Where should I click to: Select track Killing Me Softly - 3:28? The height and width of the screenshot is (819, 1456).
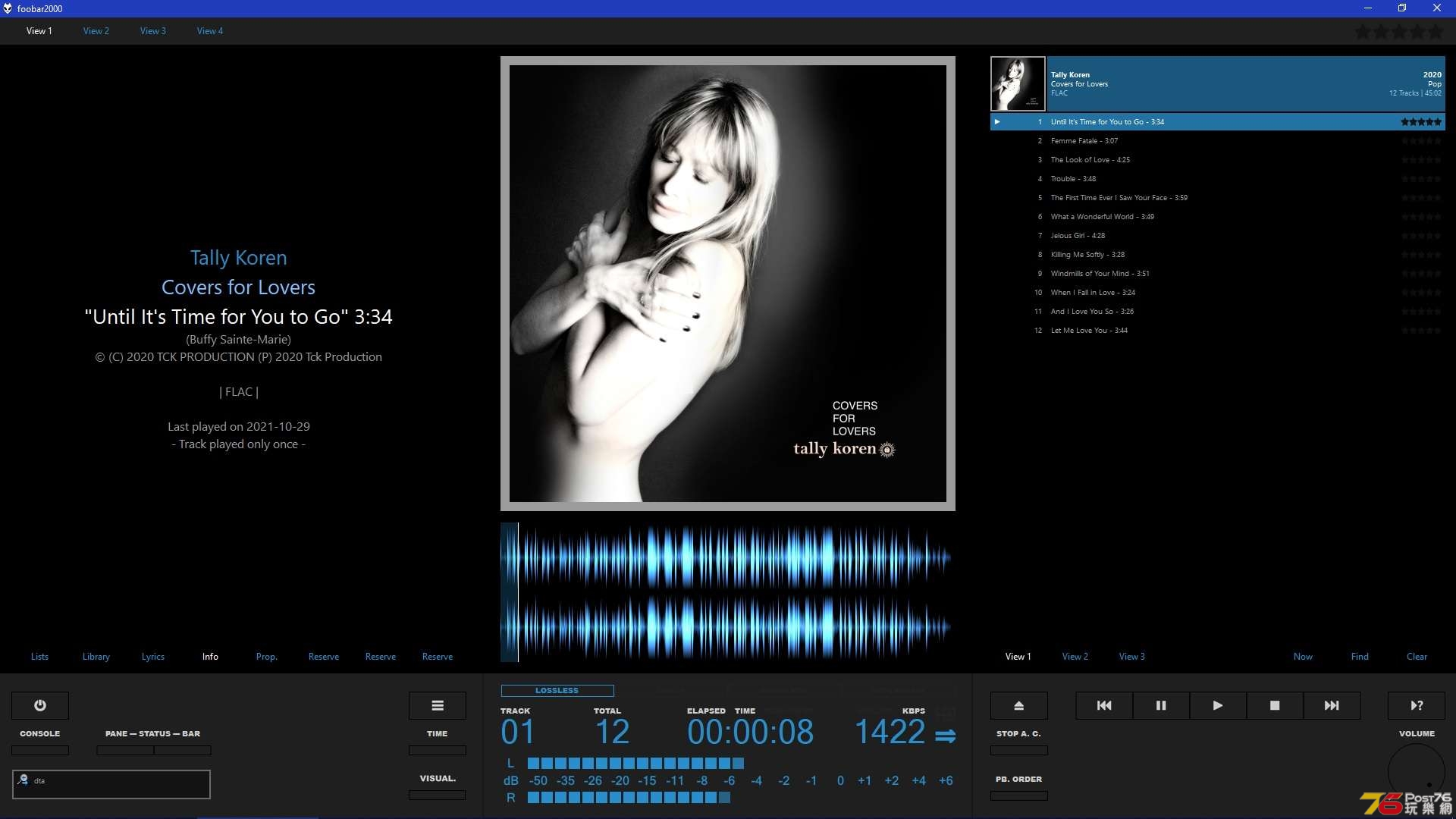1218,255
